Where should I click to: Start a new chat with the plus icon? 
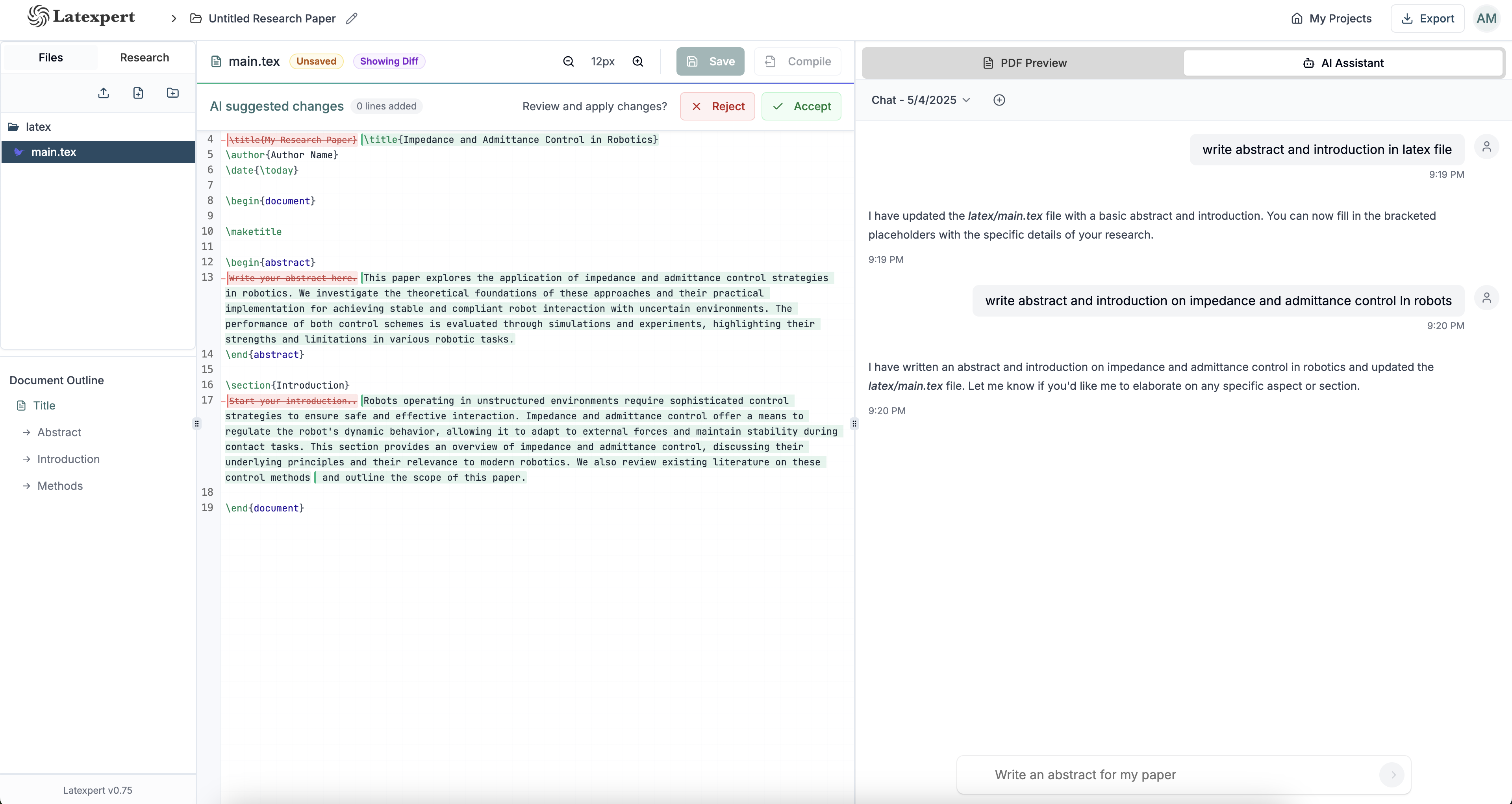999,100
